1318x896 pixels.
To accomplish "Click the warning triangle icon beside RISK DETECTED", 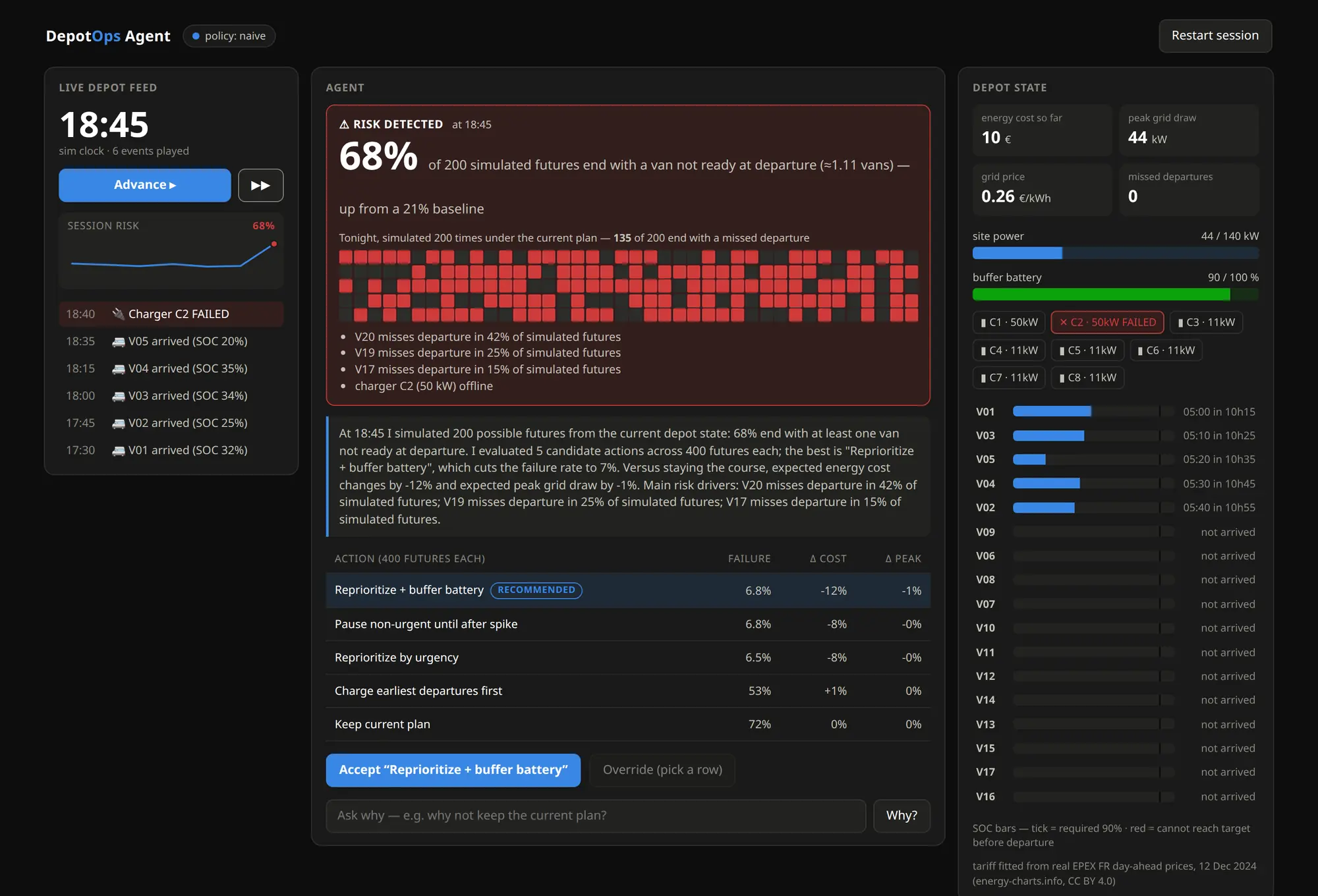I will (x=344, y=125).
